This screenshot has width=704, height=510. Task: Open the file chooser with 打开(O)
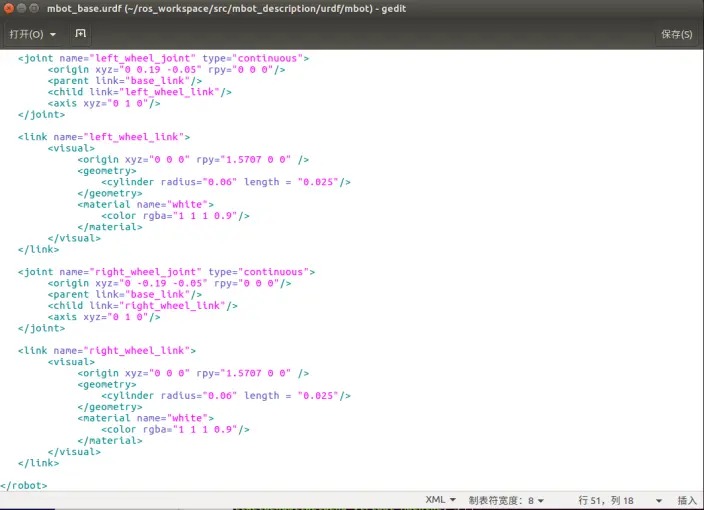coord(26,34)
